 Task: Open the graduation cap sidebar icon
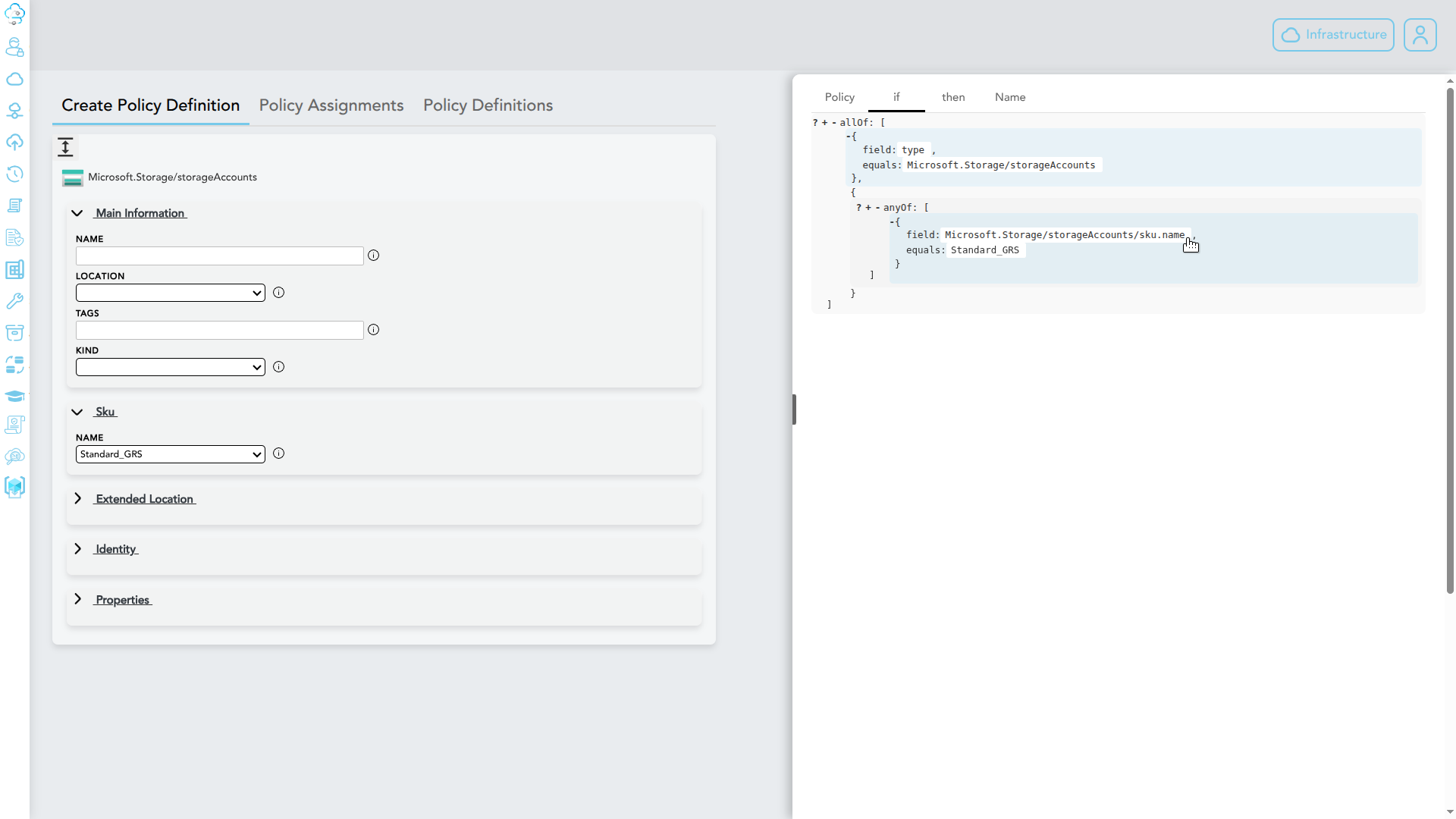14,396
